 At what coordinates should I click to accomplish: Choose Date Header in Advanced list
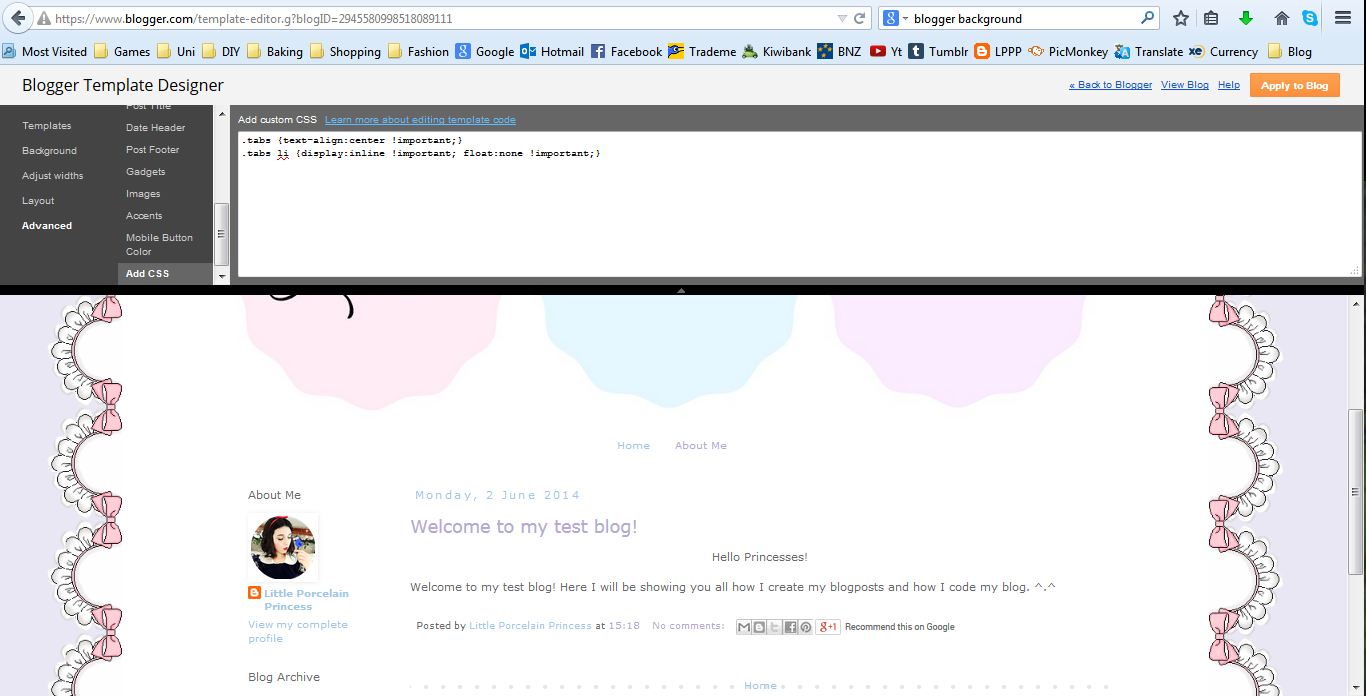(155, 128)
